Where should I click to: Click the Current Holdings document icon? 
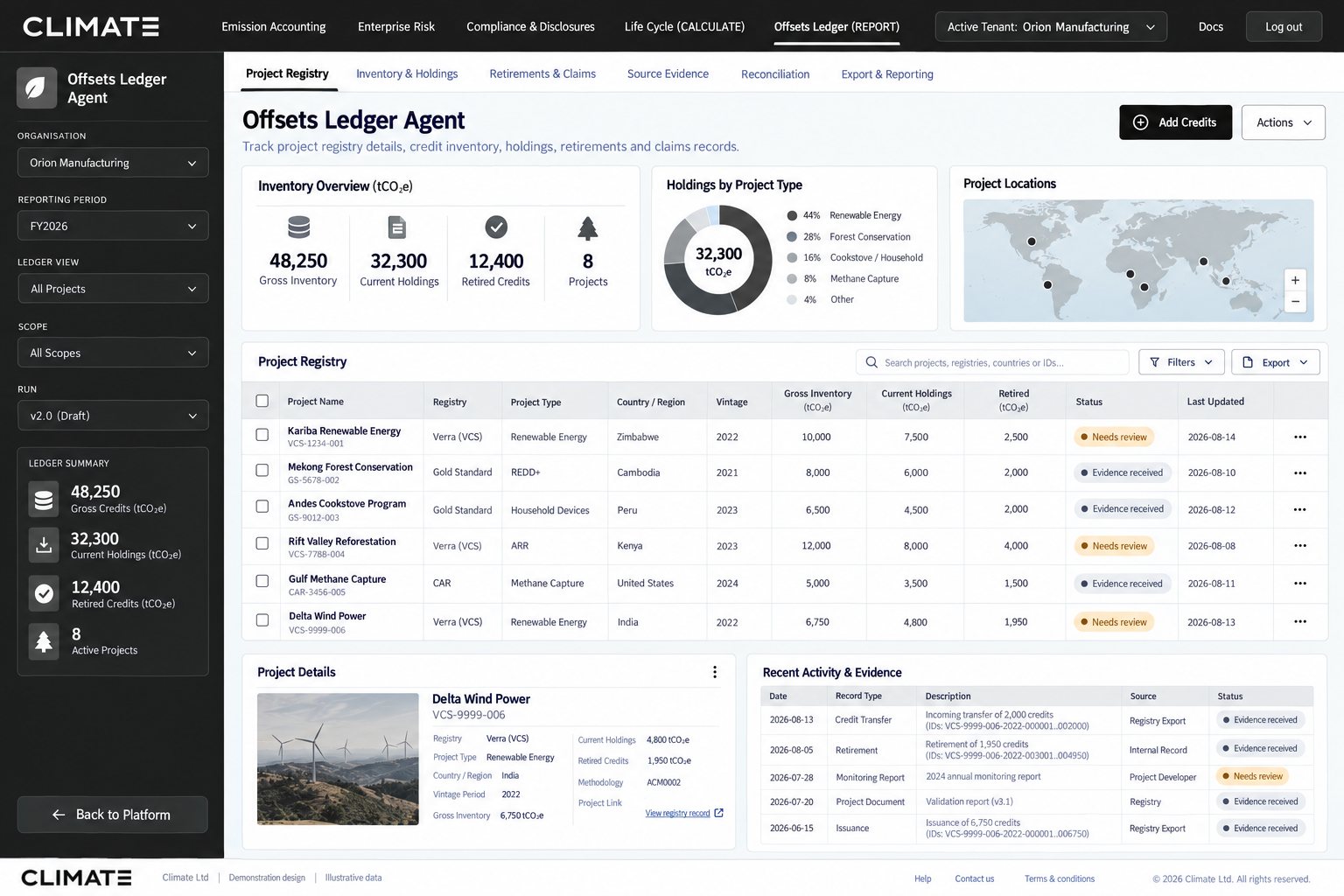coord(397,227)
